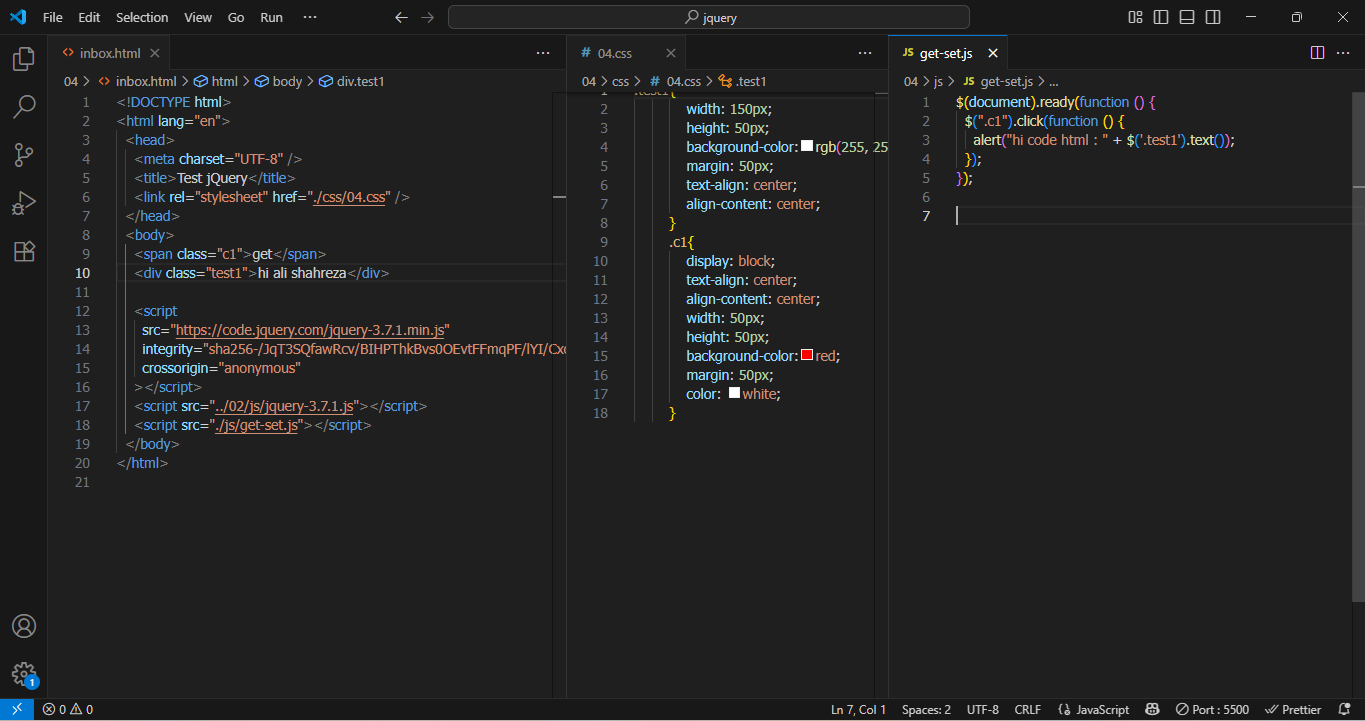Open more actions for 04.css editor group
1365x721 pixels.
pos(865,53)
